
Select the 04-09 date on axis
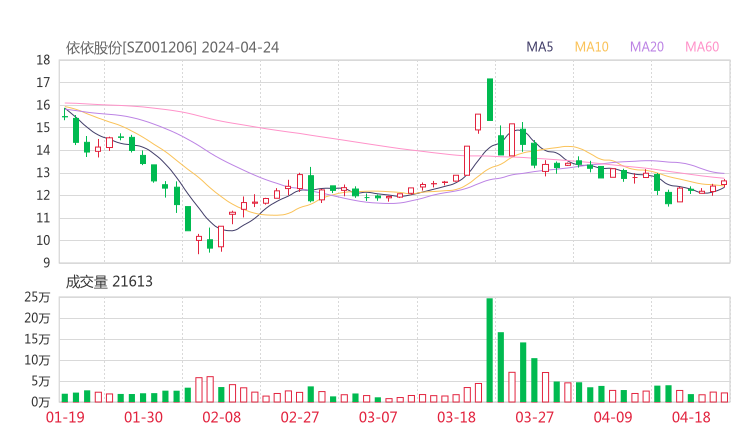[613, 418]
